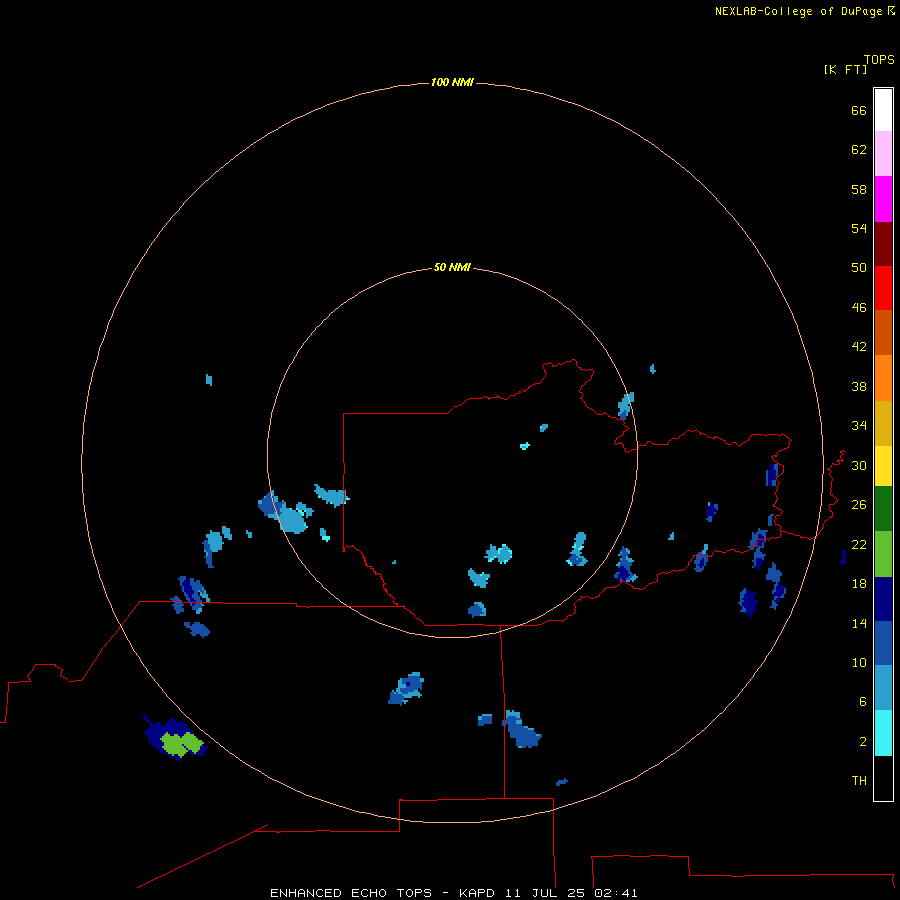900x900 pixels.
Task: Click the TH legend label
Action: click(x=859, y=780)
